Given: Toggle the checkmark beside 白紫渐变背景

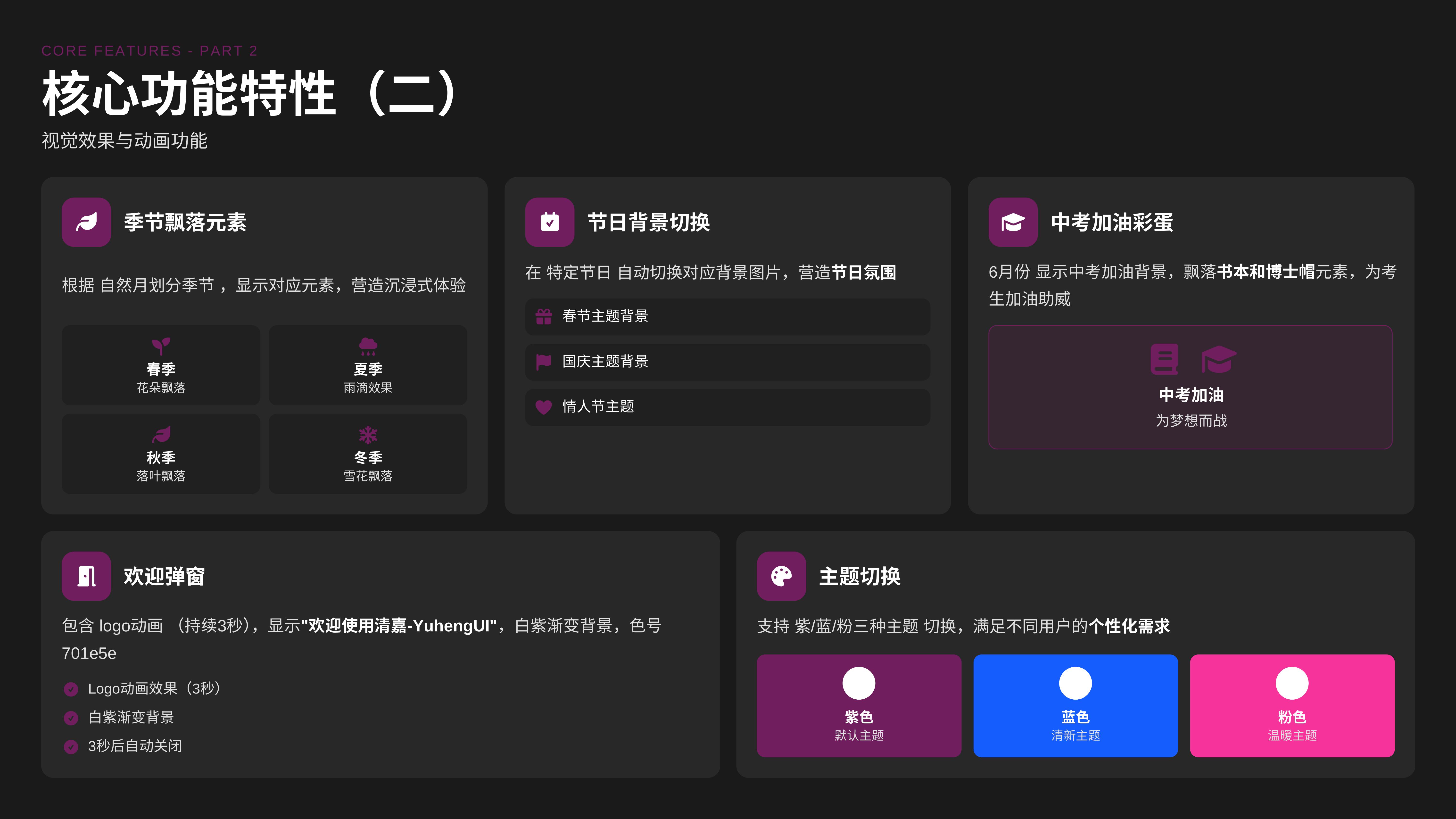Looking at the screenshot, I should (x=71, y=718).
